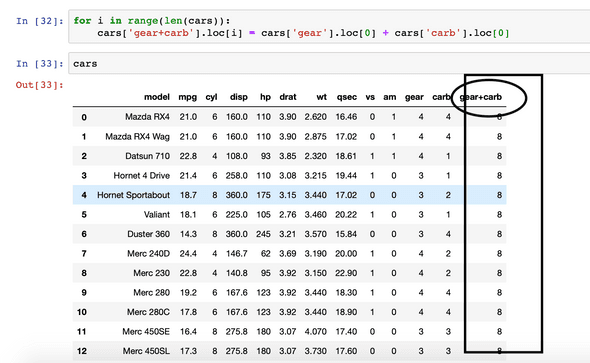The image size is (590, 363).
Task: Click row index 7 for Merc 240D
Action: coord(84,254)
